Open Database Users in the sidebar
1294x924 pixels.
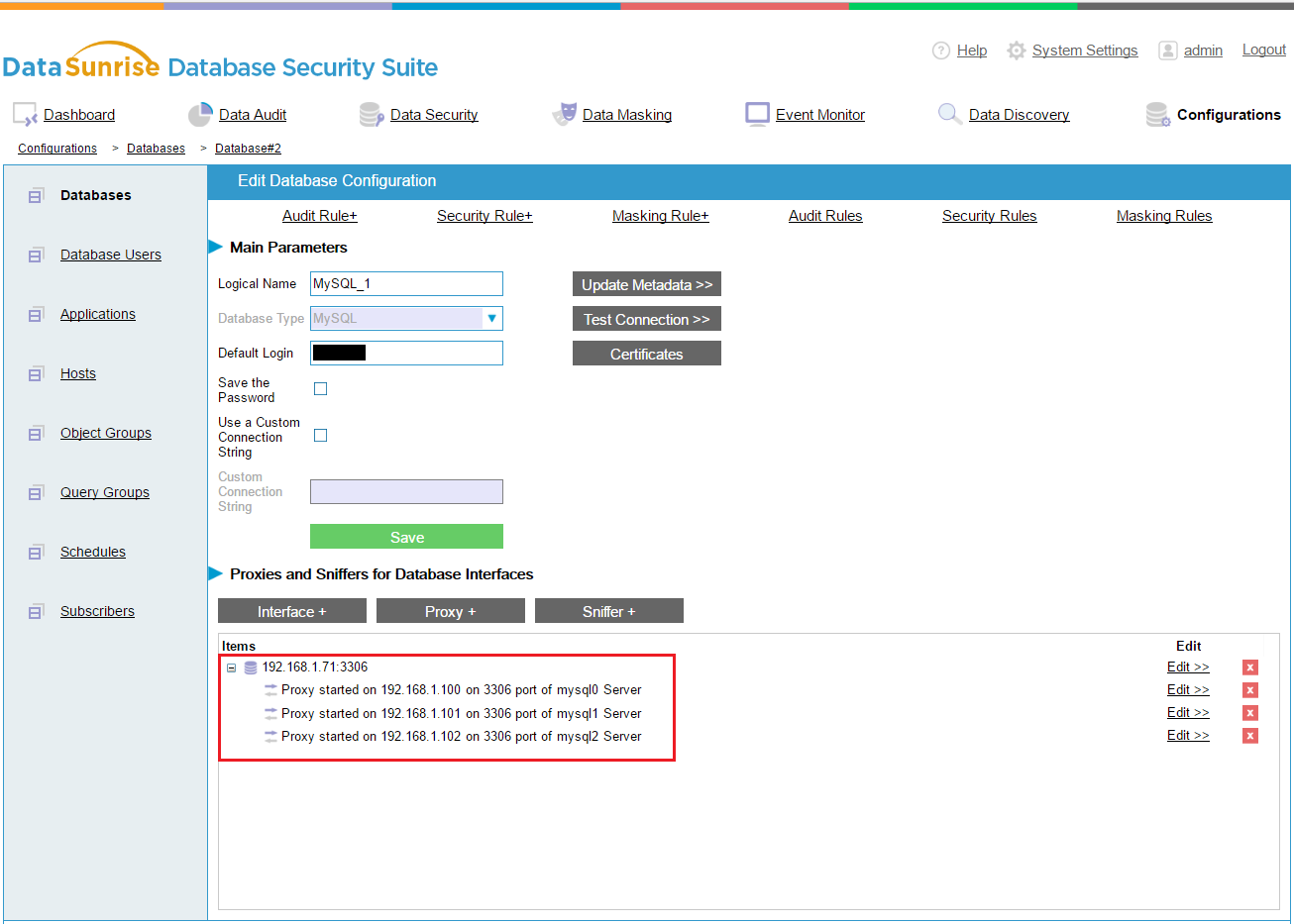pyautogui.click(x=111, y=255)
